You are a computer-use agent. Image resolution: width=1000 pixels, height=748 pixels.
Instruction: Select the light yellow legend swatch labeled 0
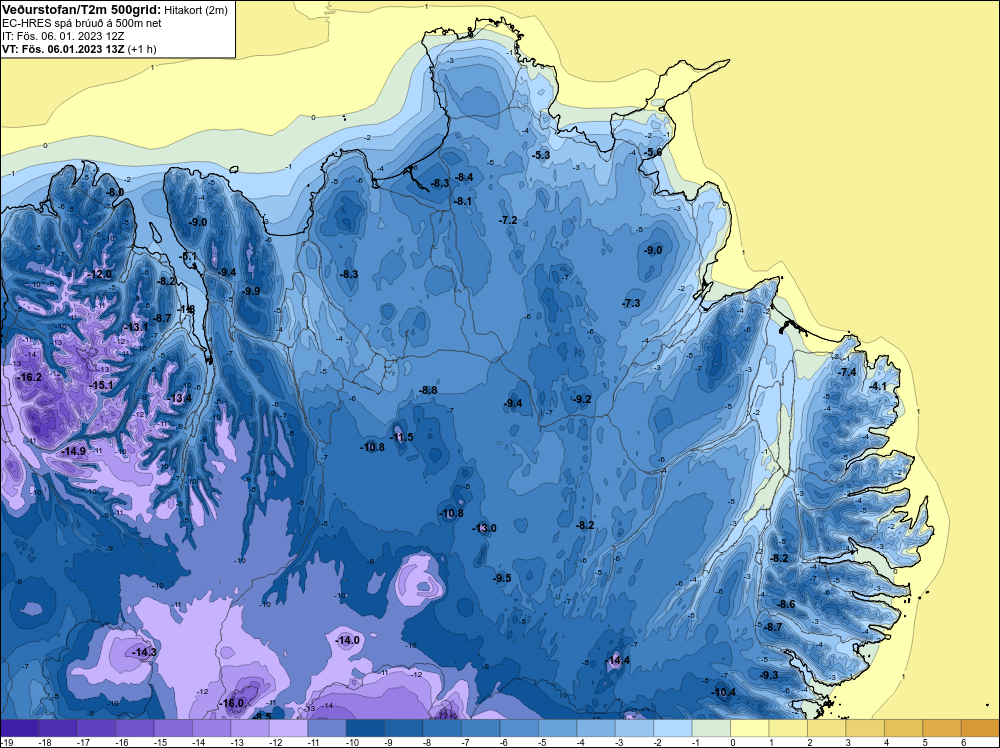click(749, 728)
